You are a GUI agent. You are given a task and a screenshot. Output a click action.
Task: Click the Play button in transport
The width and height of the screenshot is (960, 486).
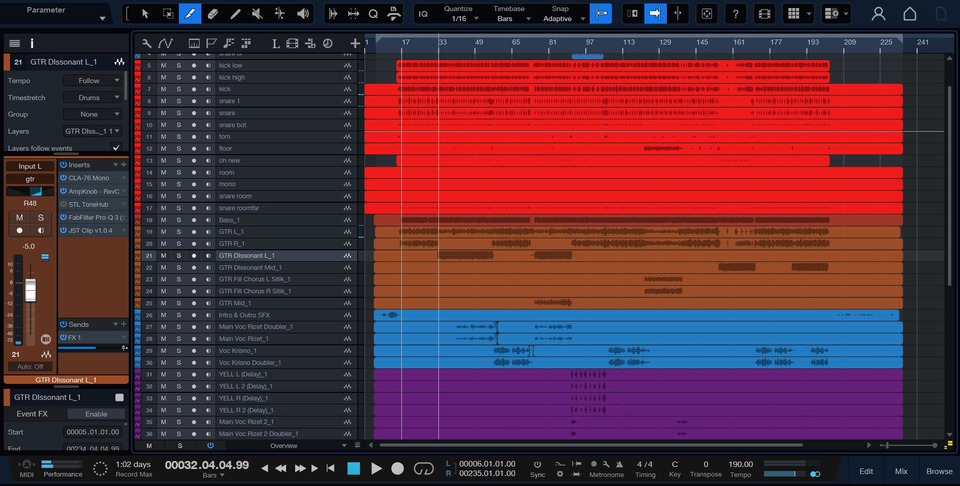pyautogui.click(x=377, y=468)
